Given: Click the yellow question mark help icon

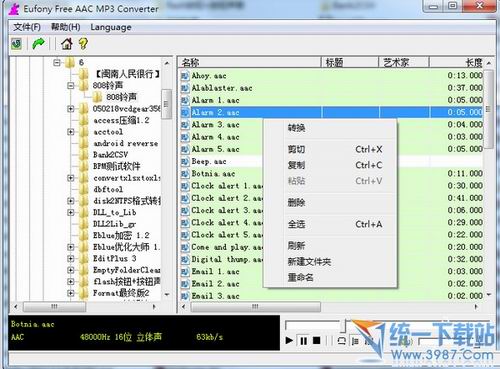Looking at the screenshot, I should tap(83, 44).
